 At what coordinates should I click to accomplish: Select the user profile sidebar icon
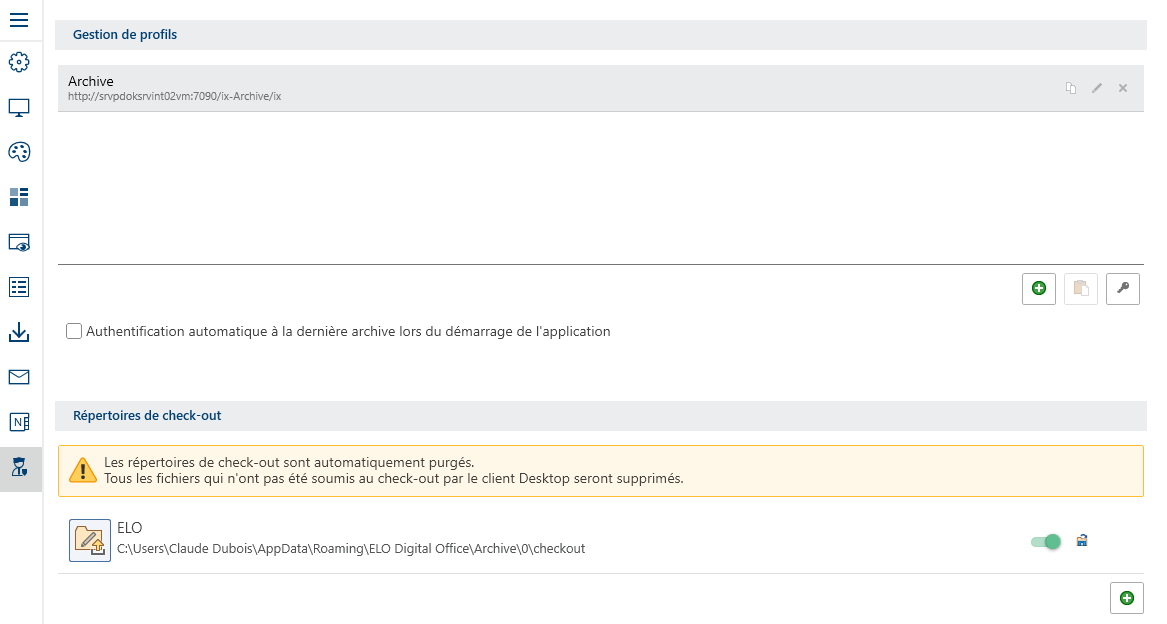click(x=19, y=467)
